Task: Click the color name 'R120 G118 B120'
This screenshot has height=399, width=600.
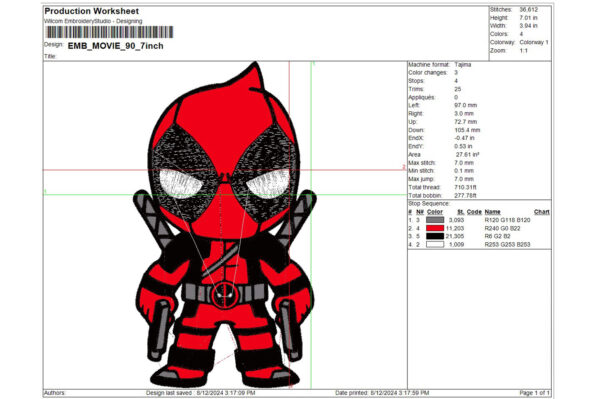Action: [x=507, y=220]
